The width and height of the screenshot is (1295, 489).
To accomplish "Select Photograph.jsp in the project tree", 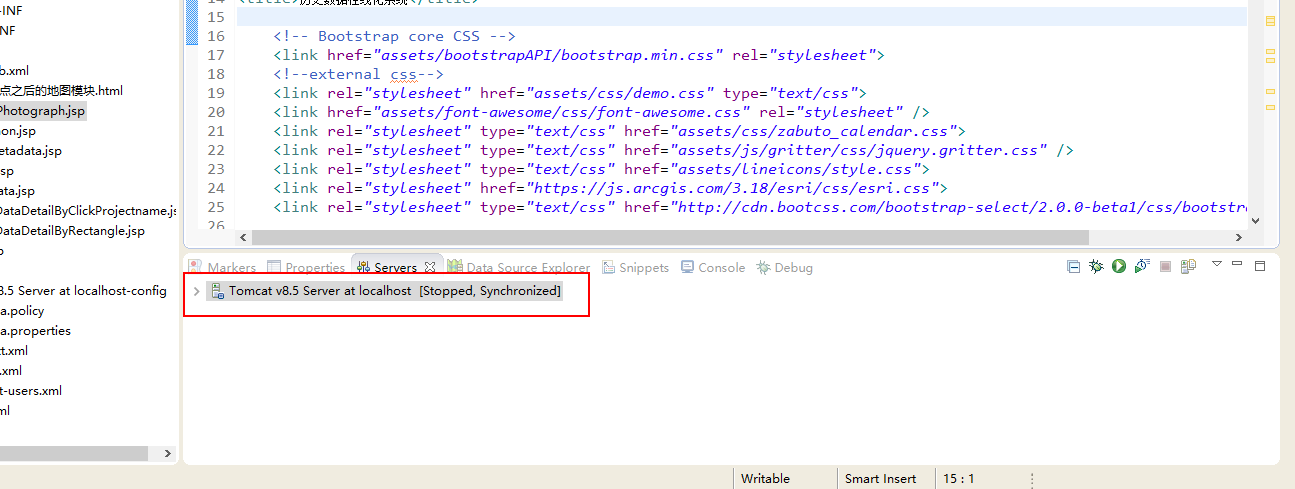I will click(42, 111).
